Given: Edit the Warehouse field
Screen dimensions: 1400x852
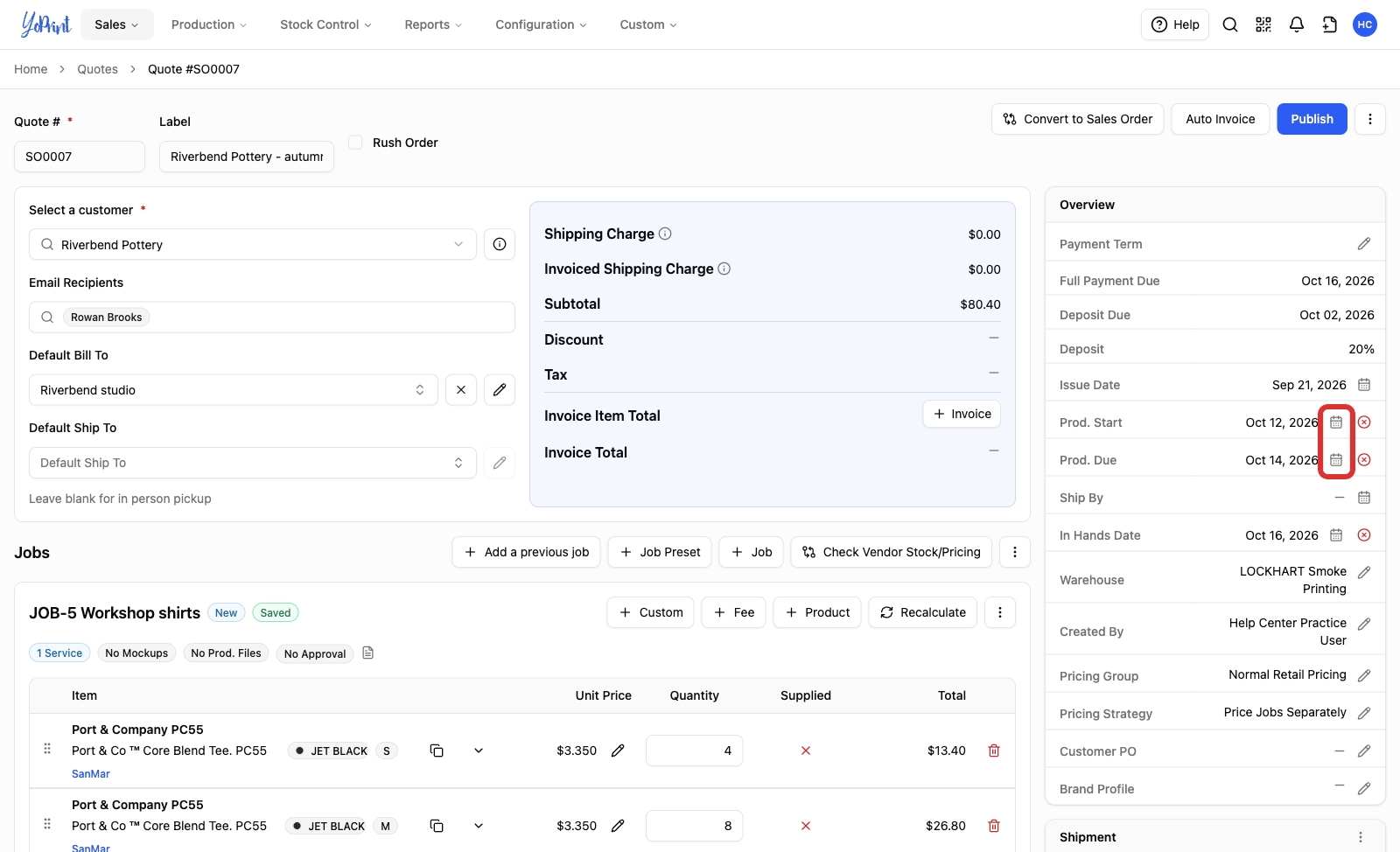Looking at the screenshot, I should coord(1364,573).
